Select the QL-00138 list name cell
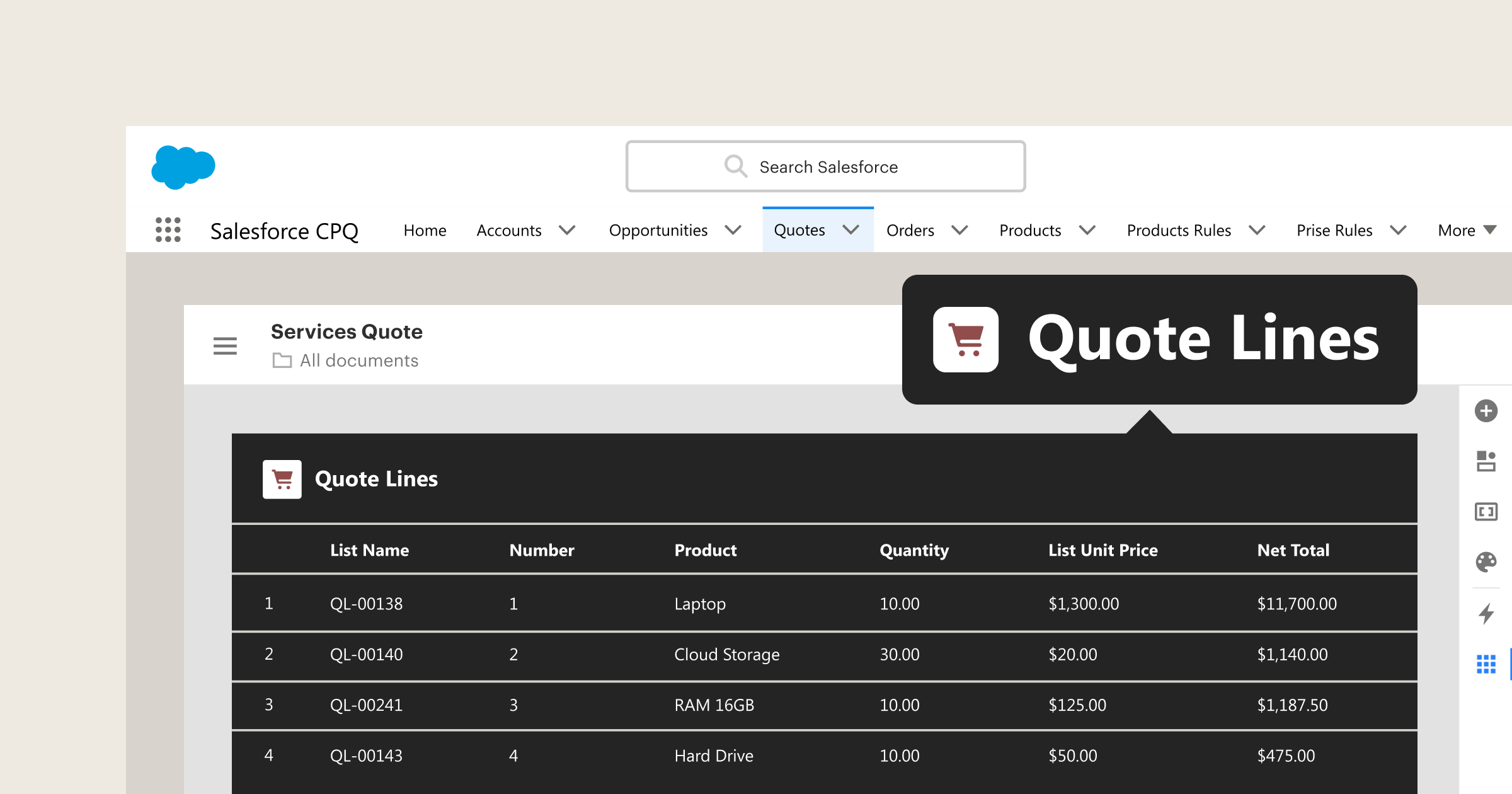Screen dimensions: 1512x794 pos(367,604)
